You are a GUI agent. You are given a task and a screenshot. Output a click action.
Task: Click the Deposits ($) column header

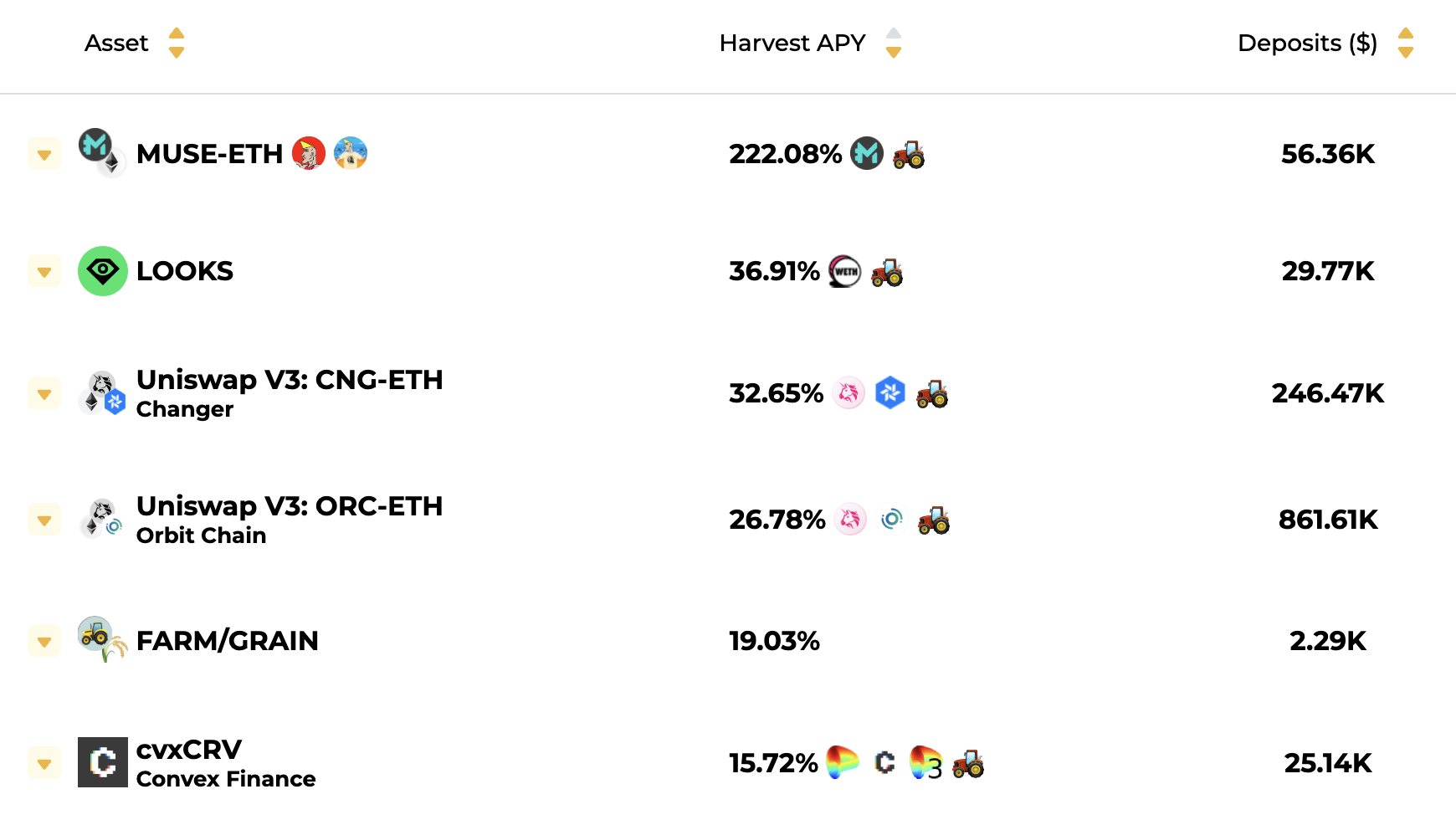point(1305,43)
